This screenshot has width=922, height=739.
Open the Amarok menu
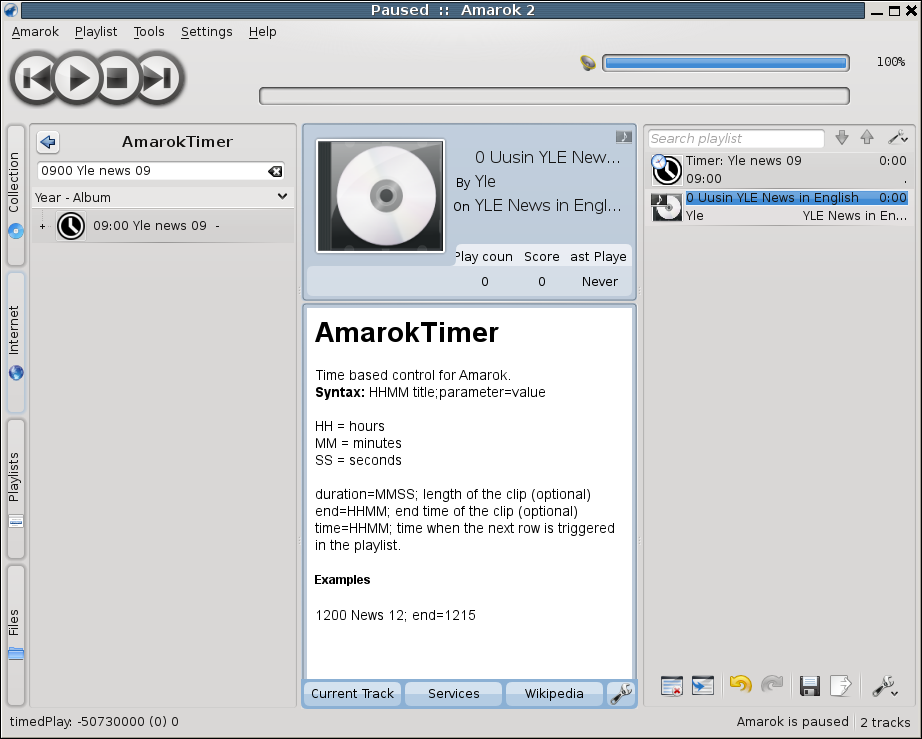[35, 32]
